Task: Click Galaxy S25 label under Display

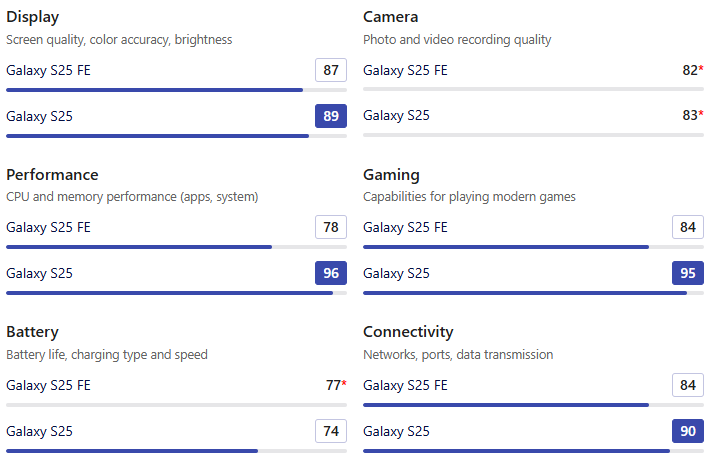Action: (39, 117)
